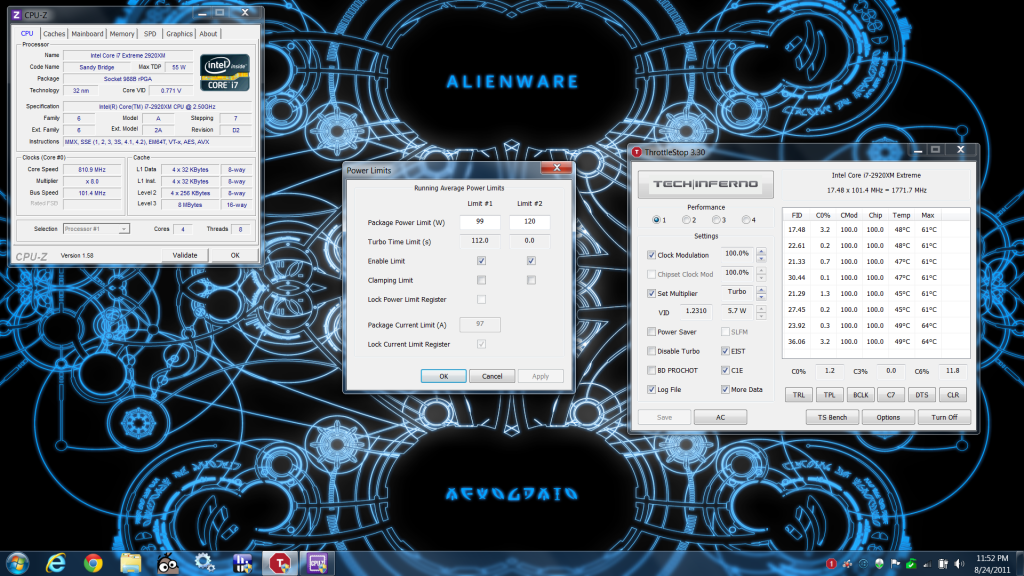
Task: Toggle Clock Modulation checkbox in ThrottleStop
Action: pyautogui.click(x=651, y=255)
